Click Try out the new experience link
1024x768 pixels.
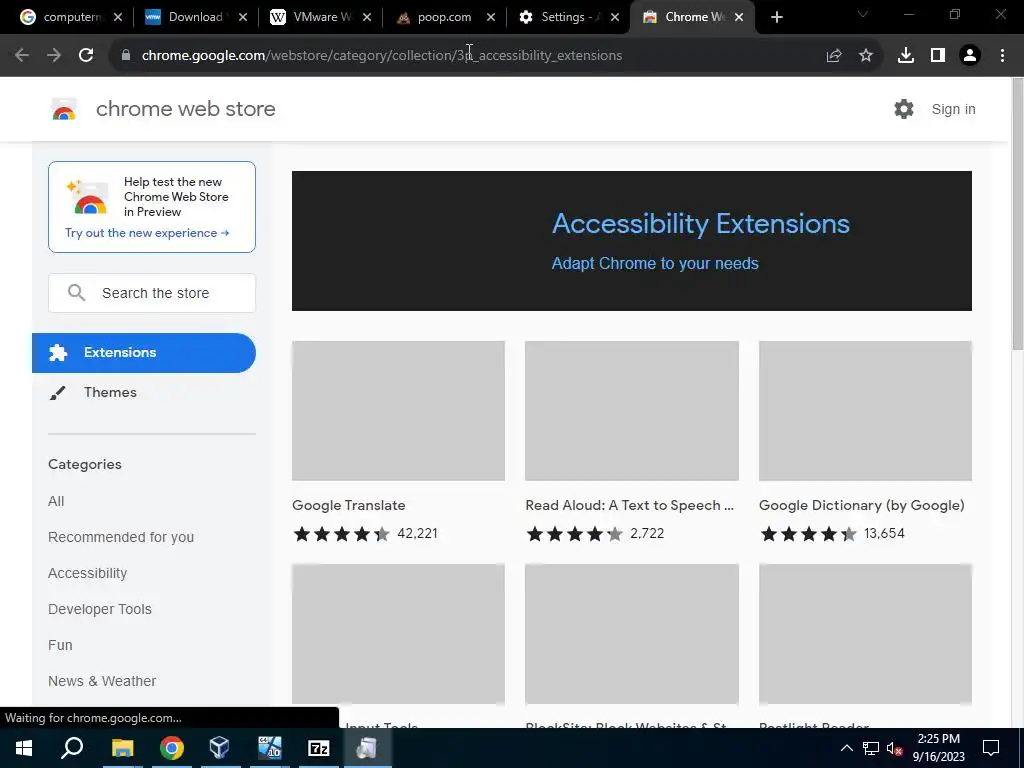click(x=147, y=233)
